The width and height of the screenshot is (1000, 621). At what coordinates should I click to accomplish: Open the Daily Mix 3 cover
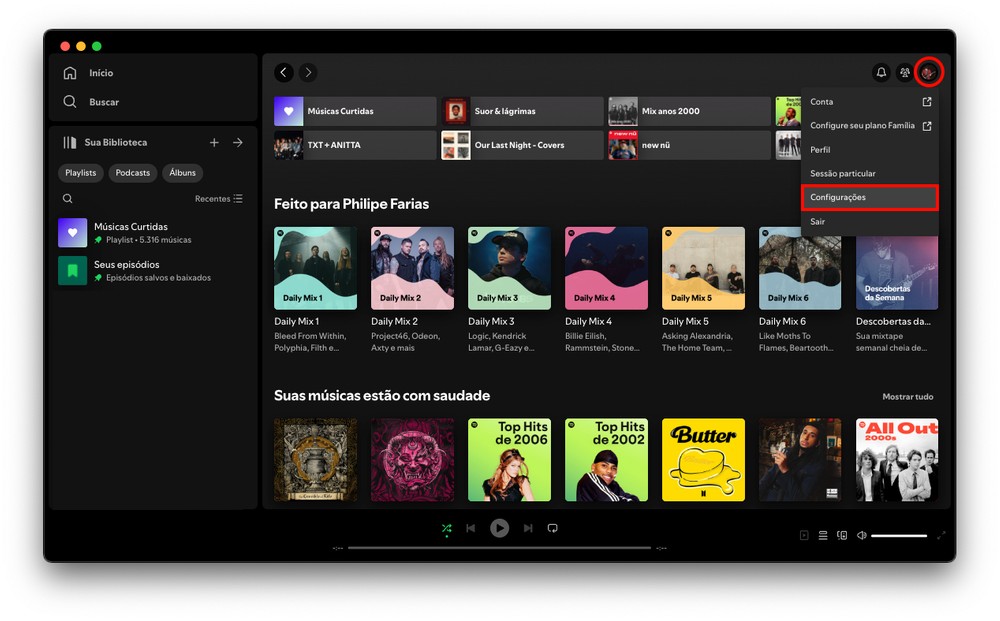tap(509, 268)
